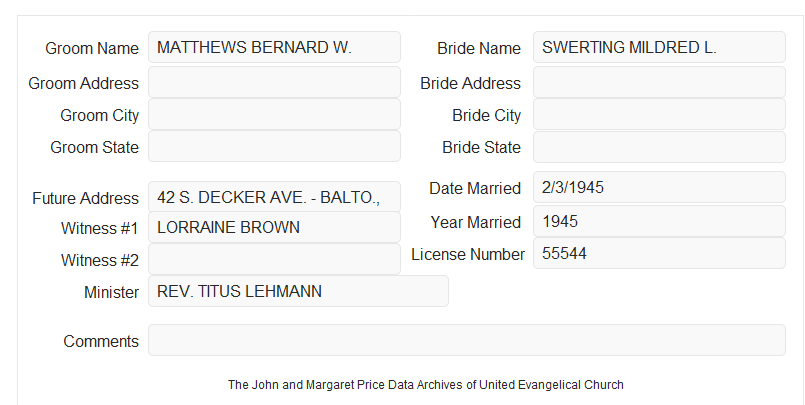805x405 pixels.
Task: Click the Bride State field
Action: point(659,147)
